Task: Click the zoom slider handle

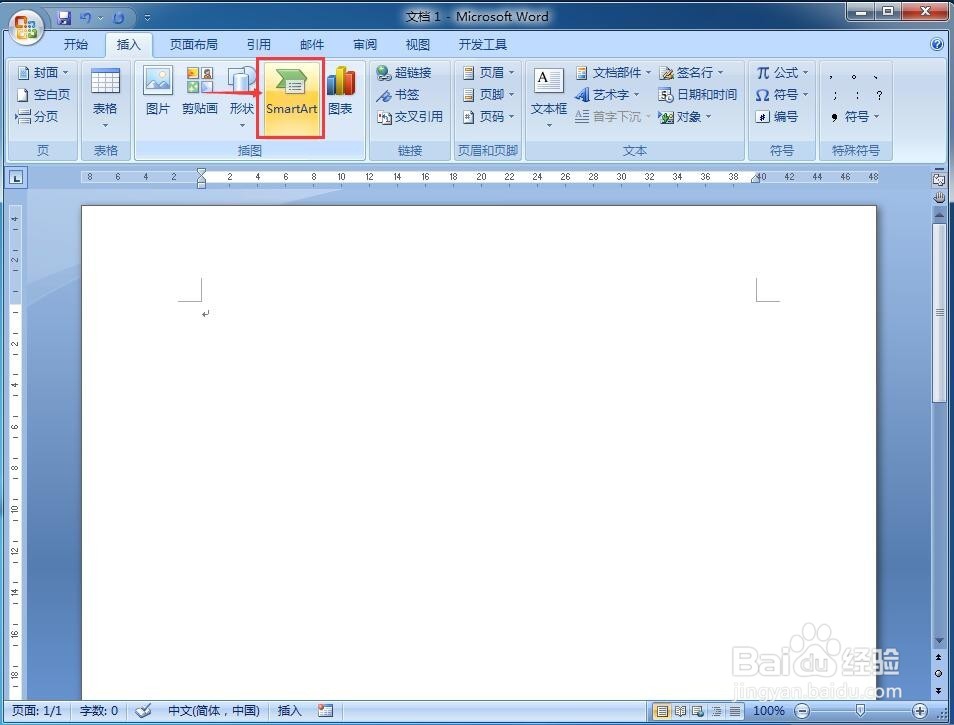Action: [x=860, y=710]
